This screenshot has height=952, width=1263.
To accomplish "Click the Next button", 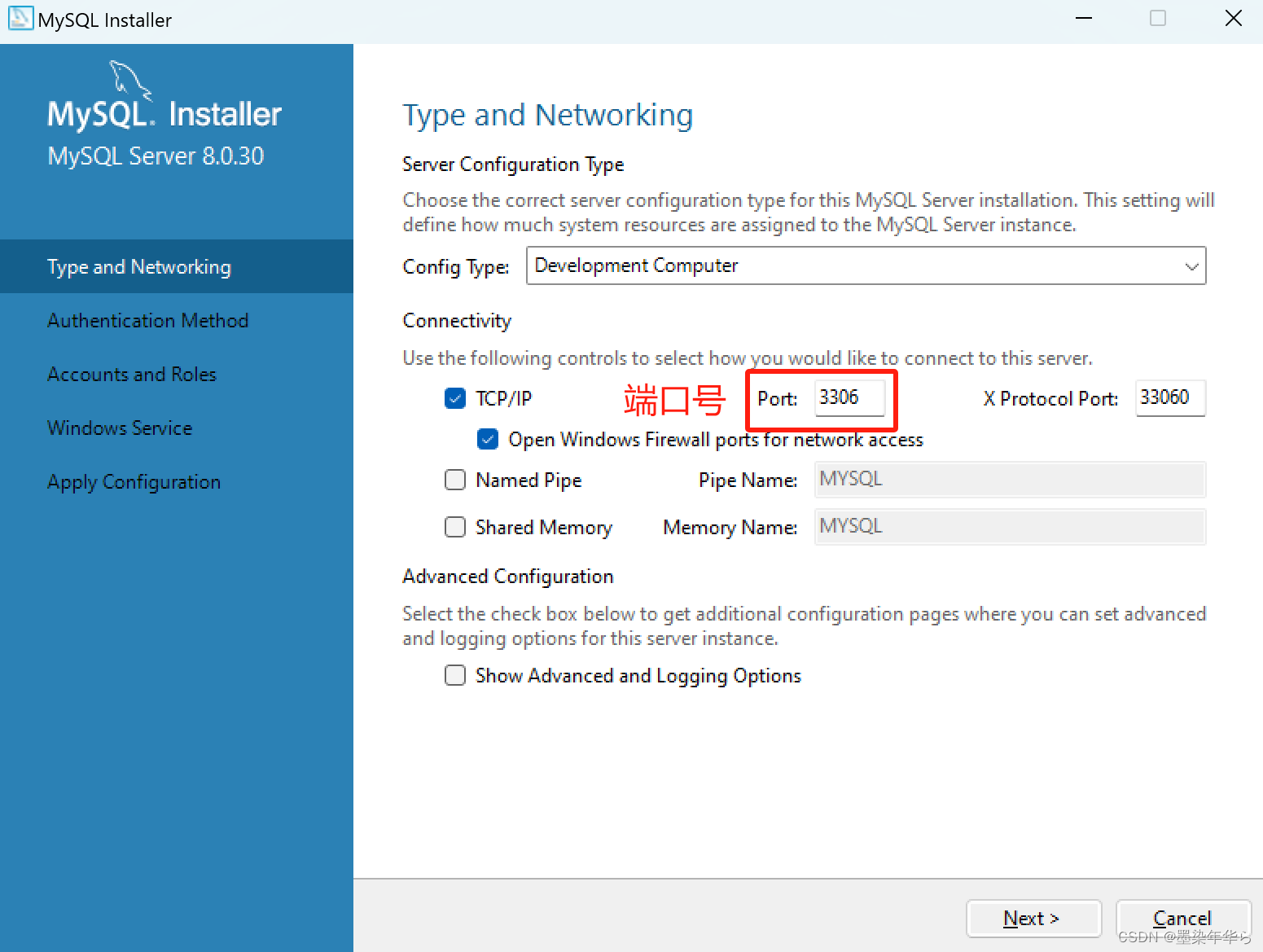I will pyautogui.click(x=1033, y=919).
